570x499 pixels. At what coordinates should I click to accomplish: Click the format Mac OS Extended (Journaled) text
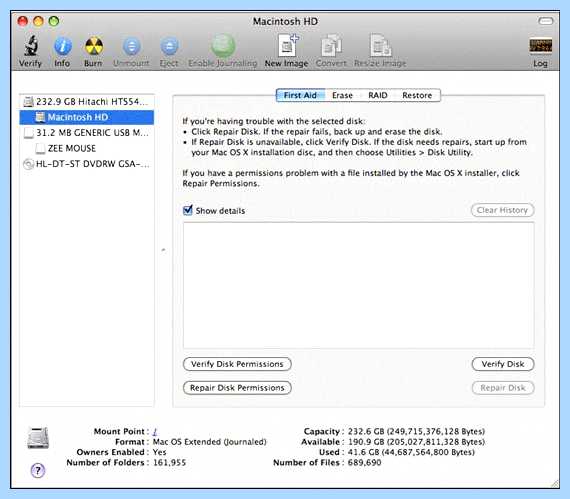(x=209, y=442)
